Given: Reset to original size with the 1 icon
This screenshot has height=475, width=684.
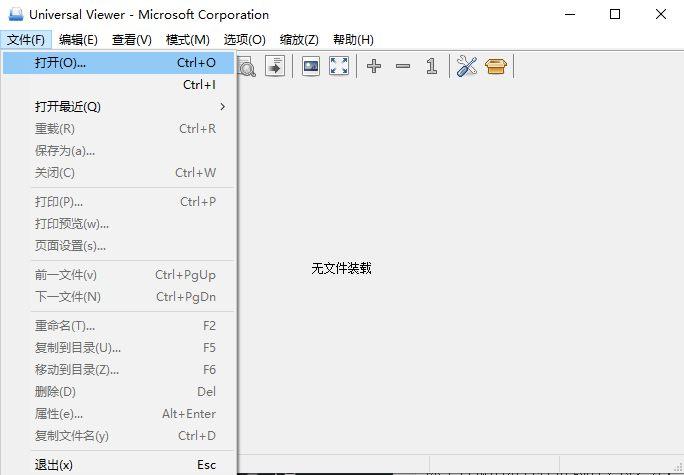Looking at the screenshot, I should 431,66.
